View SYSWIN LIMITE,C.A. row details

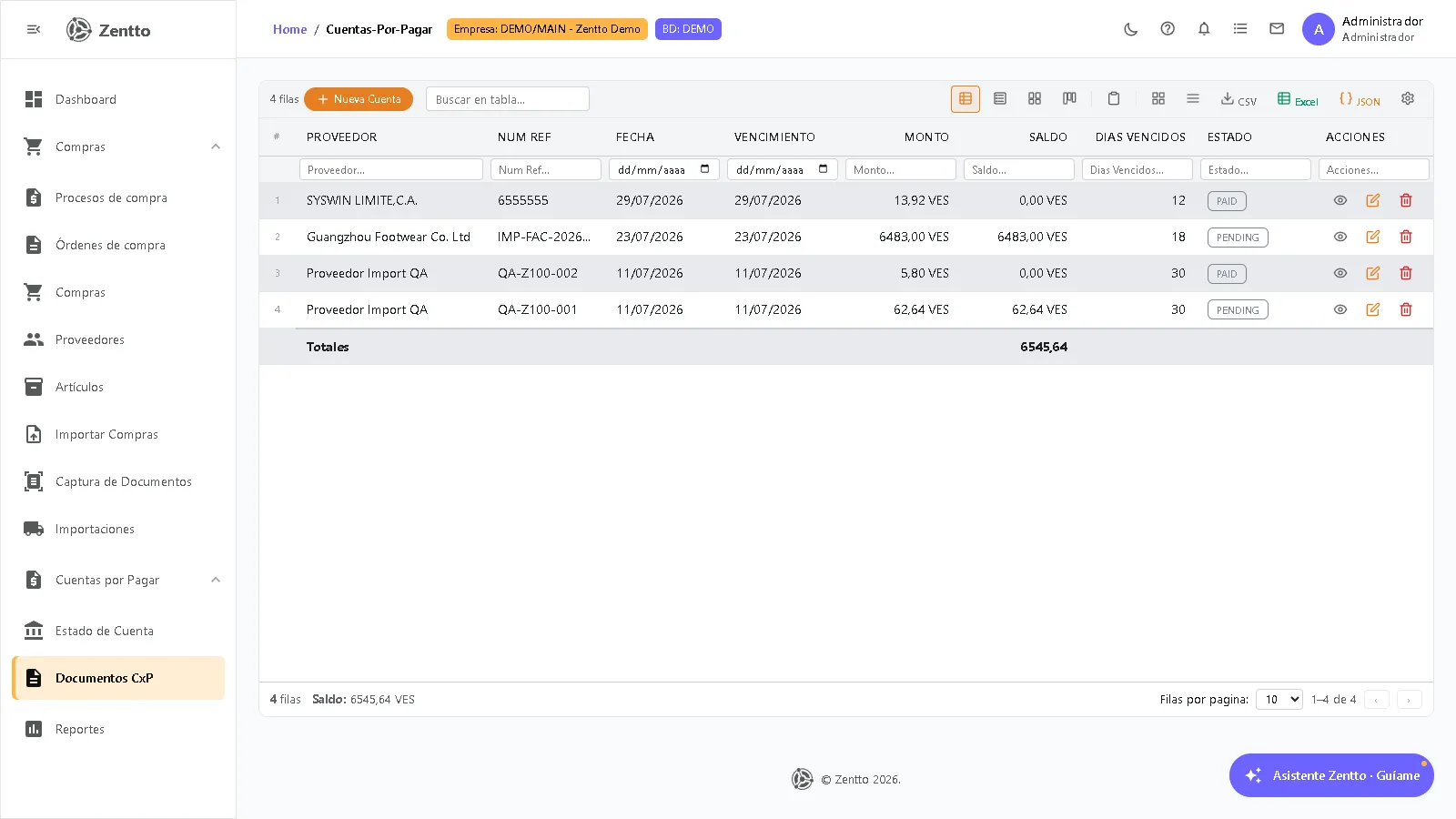(1340, 200)
